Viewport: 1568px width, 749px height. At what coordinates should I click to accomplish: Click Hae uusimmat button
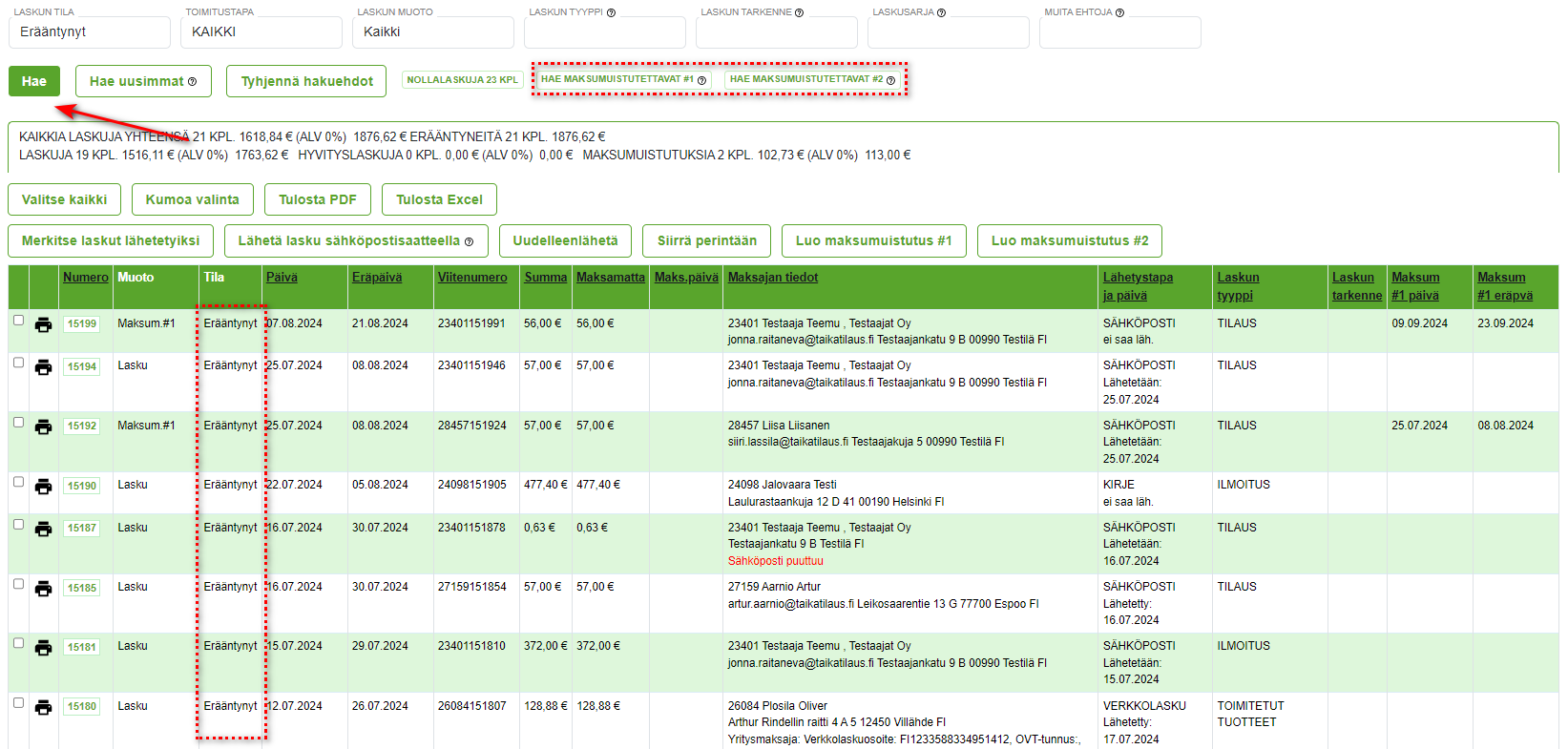click(143, 81)
